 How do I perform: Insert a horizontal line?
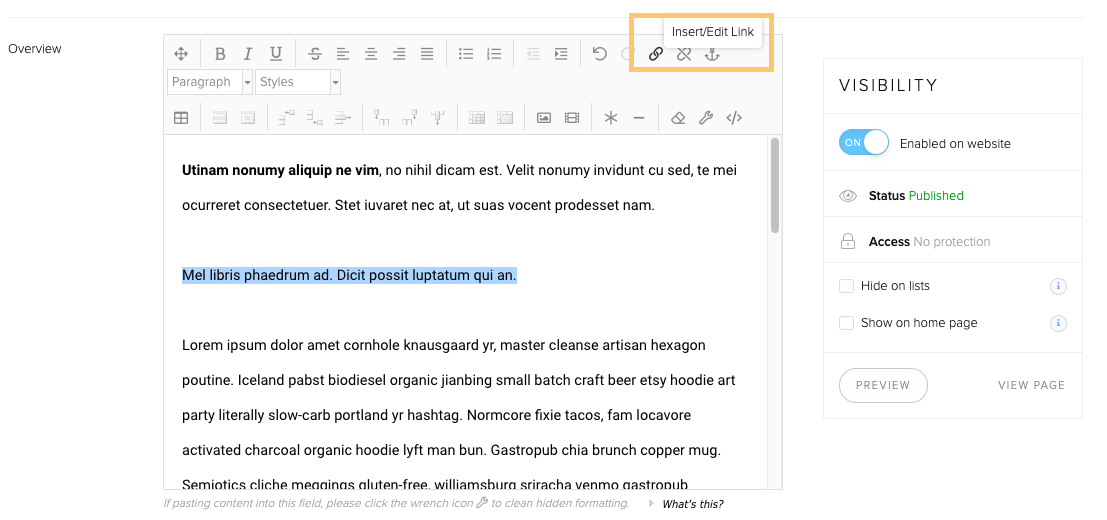639,118
